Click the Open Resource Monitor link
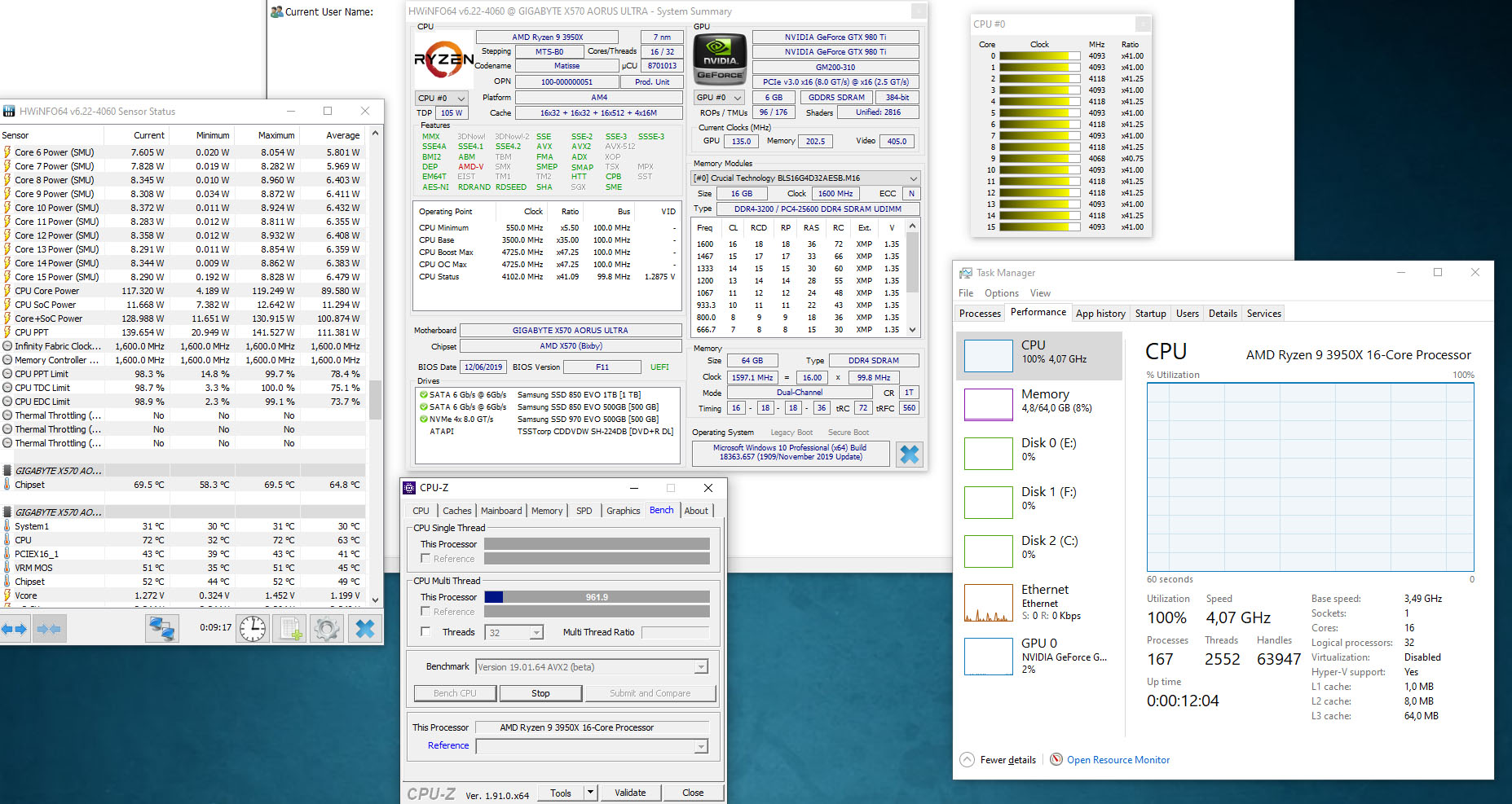The width and height of the screenshot is (1512, 804). [1118, 760]
